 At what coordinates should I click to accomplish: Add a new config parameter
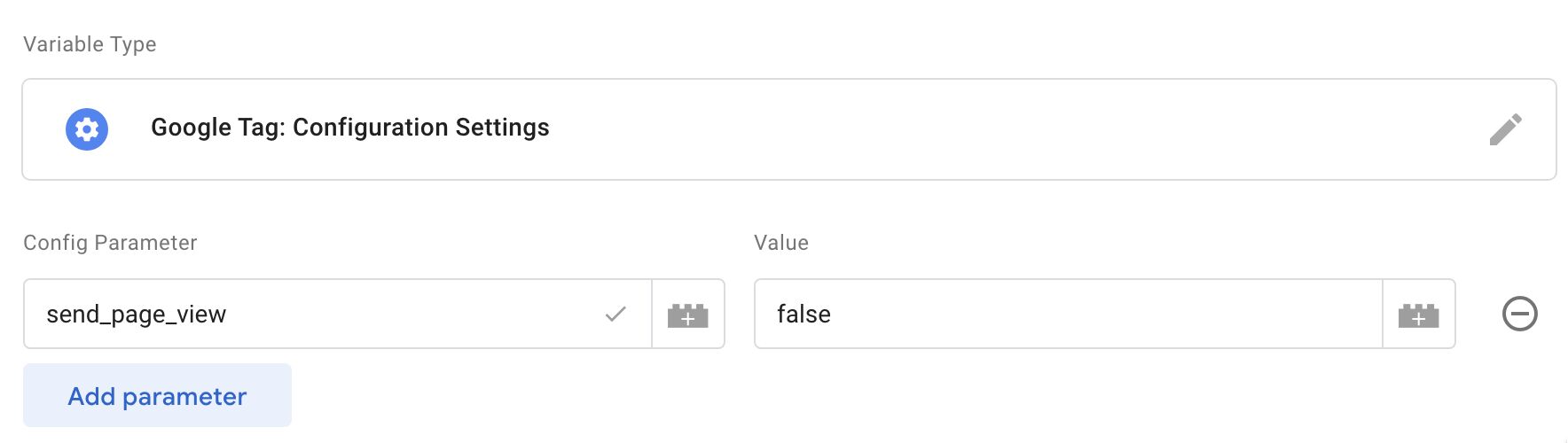tap(157, 395)
